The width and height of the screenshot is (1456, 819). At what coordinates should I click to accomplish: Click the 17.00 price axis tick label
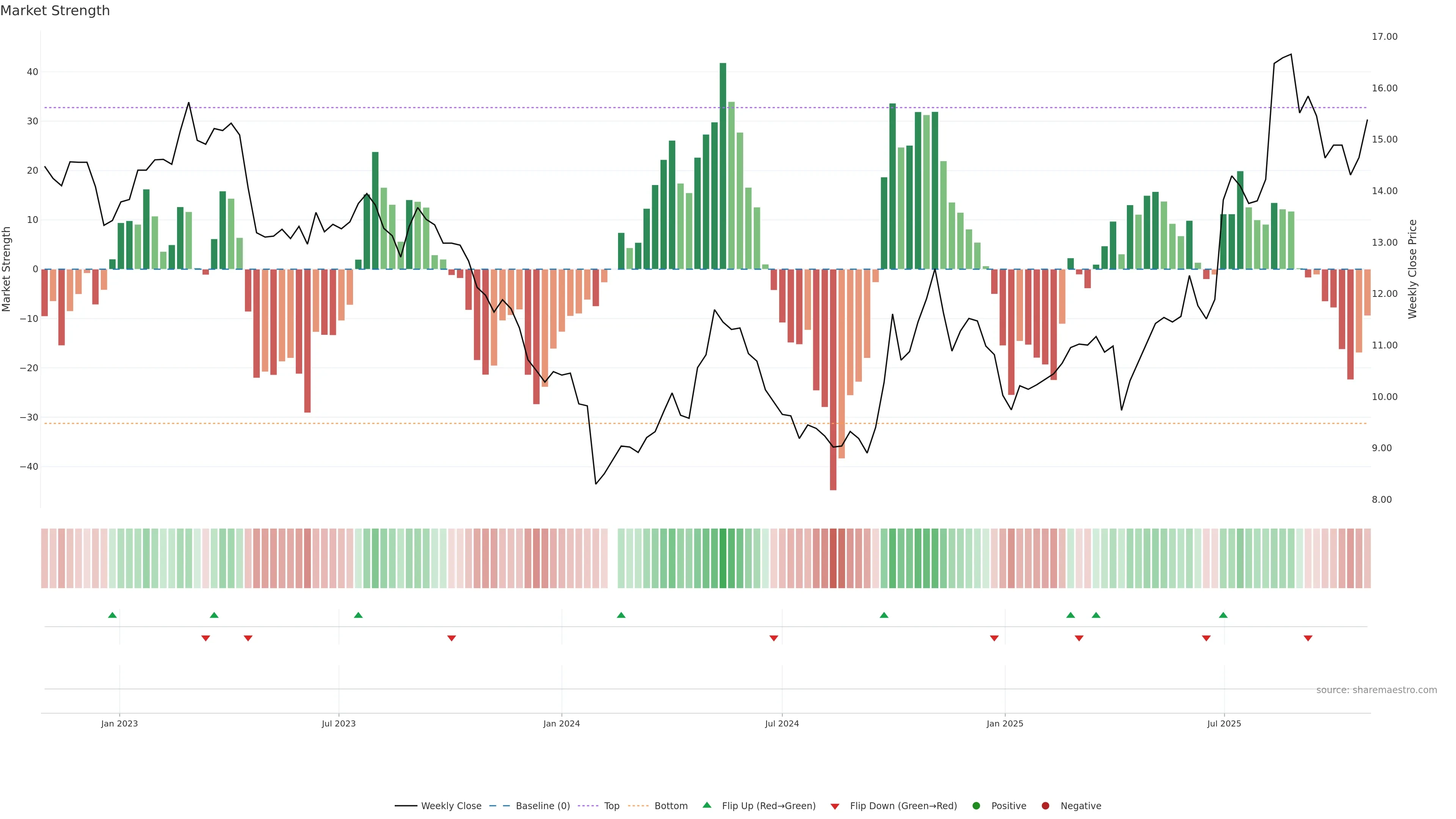pos(1384,37)
